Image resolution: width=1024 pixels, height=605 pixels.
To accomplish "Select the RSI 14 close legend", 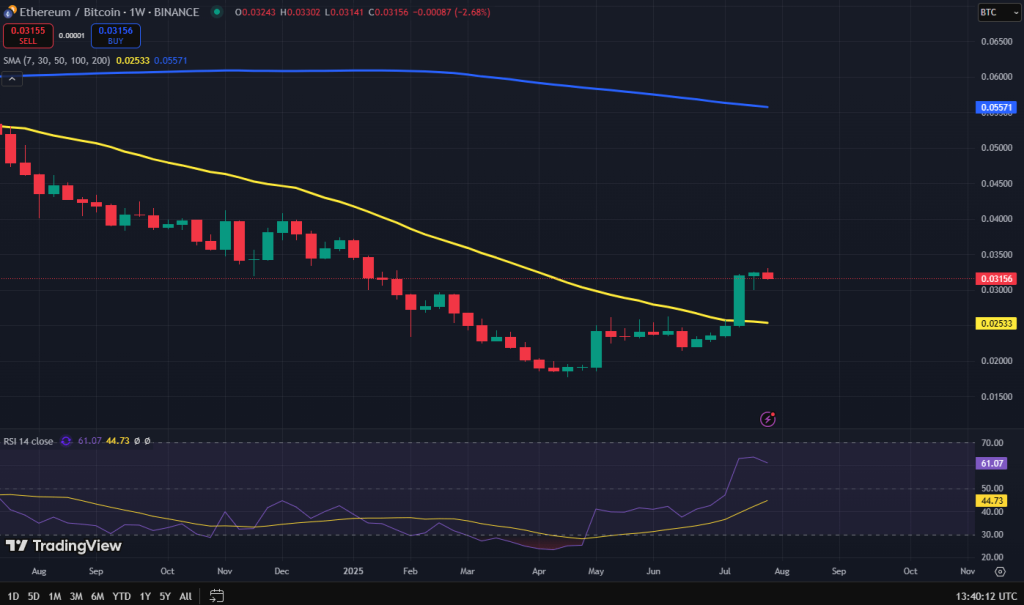I will pos(27,440).
